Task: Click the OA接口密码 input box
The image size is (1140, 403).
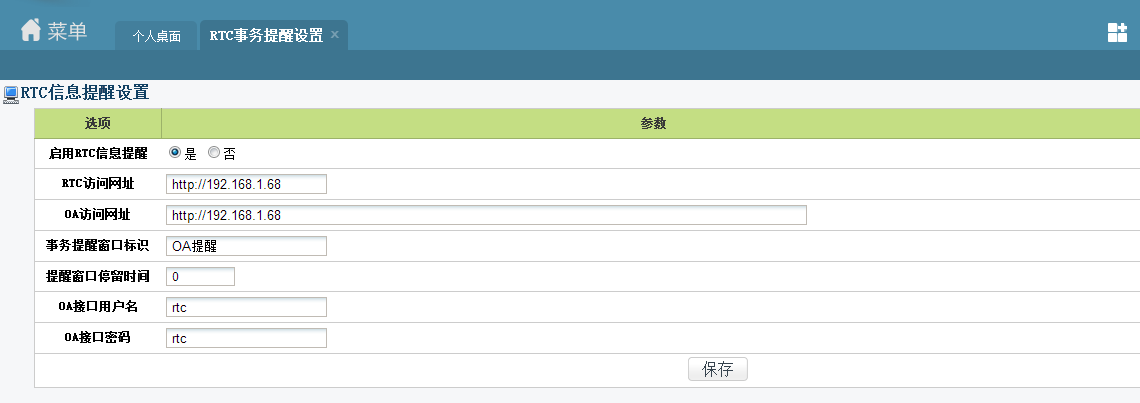Action: (x=246, y=338)
